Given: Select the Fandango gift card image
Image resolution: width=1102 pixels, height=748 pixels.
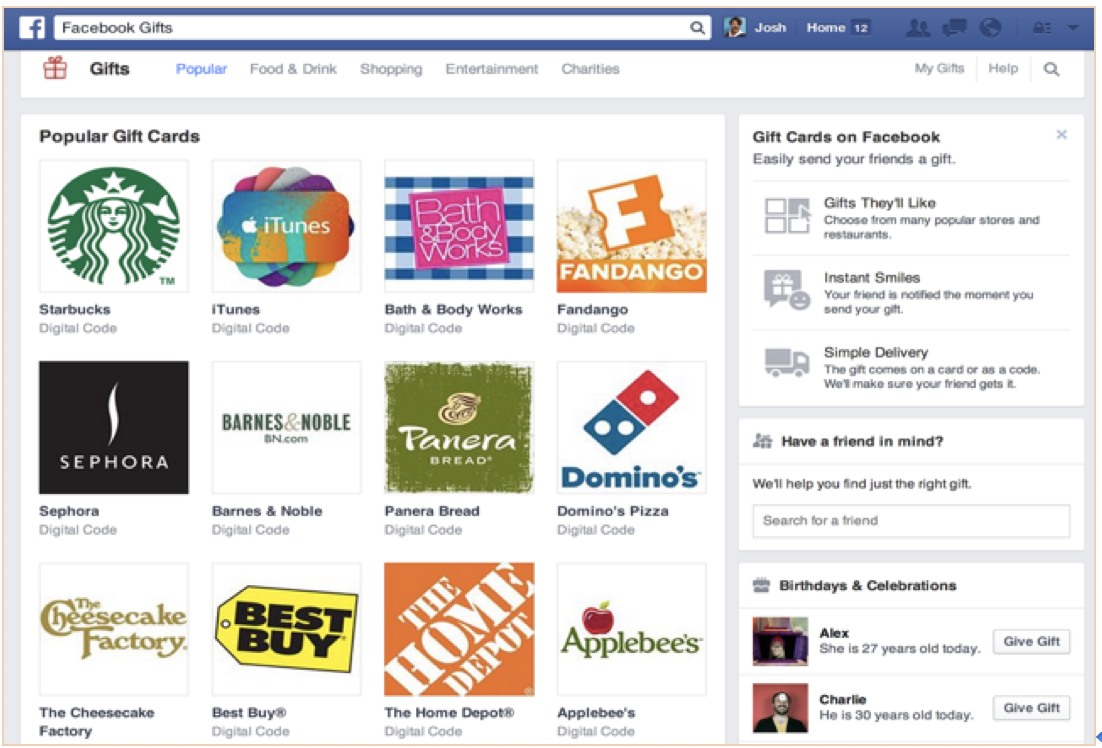Looking at the screenshot, I should pyautogui.click(x=632, y=226).
